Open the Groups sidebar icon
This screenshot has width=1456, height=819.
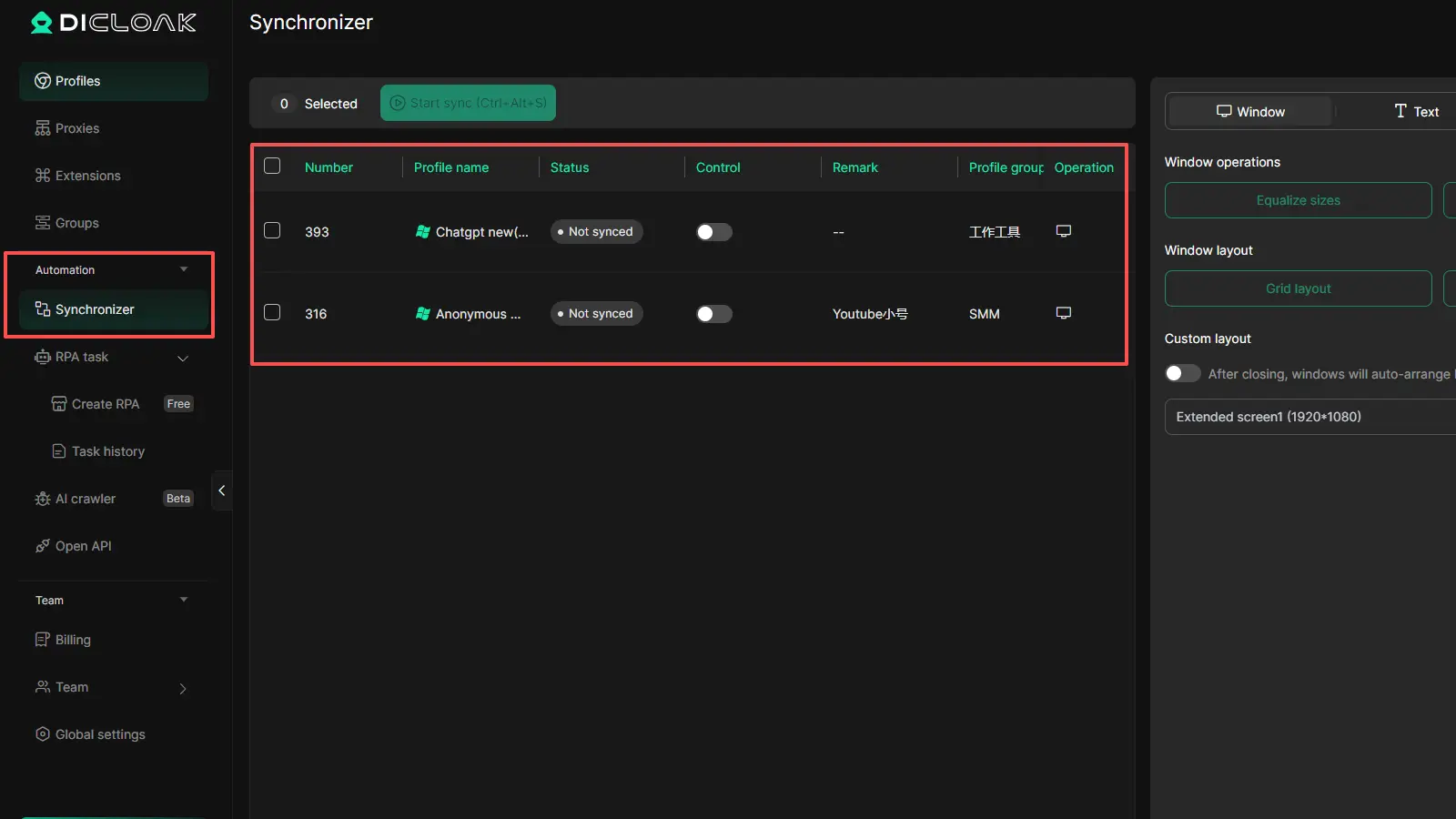(43, 223)
